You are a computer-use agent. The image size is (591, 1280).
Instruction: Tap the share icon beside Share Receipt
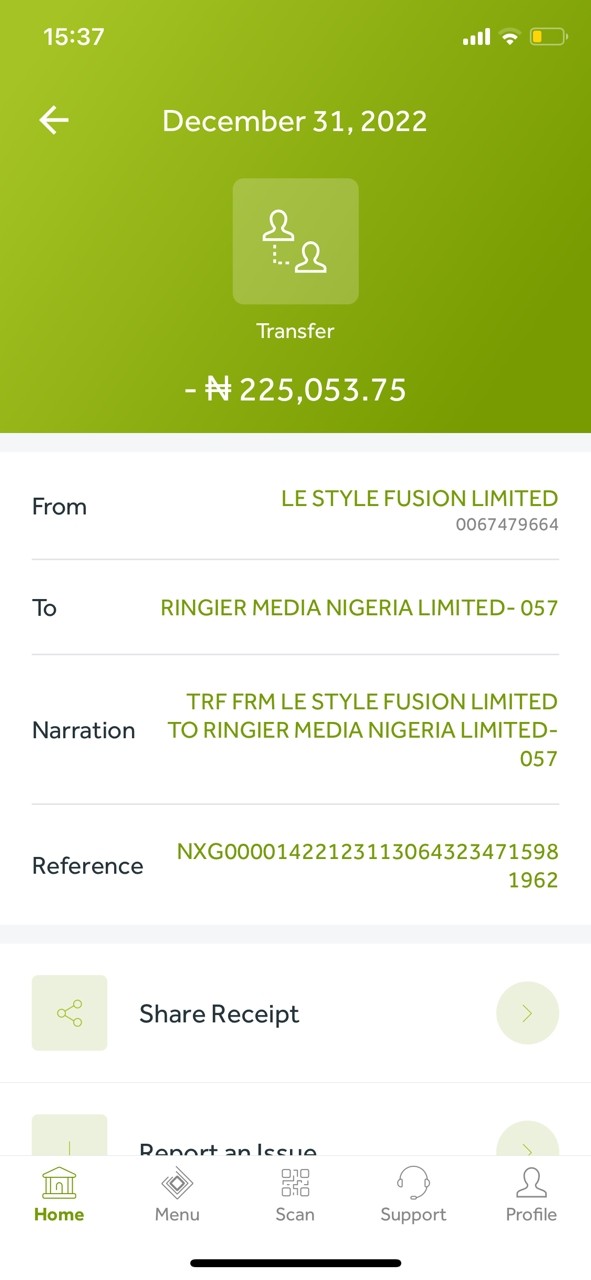(x=69, y=1013)
